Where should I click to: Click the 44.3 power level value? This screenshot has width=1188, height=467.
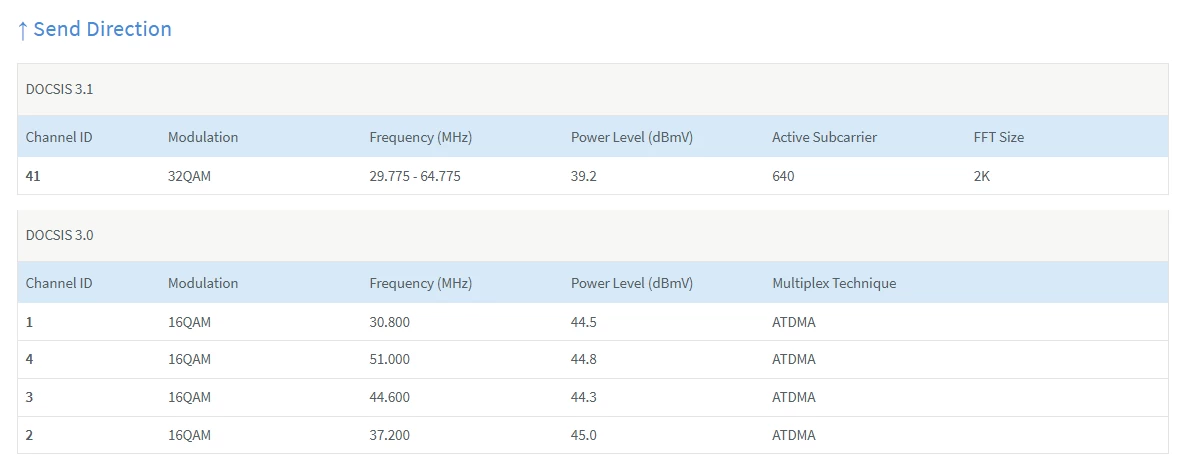(584, 397)
